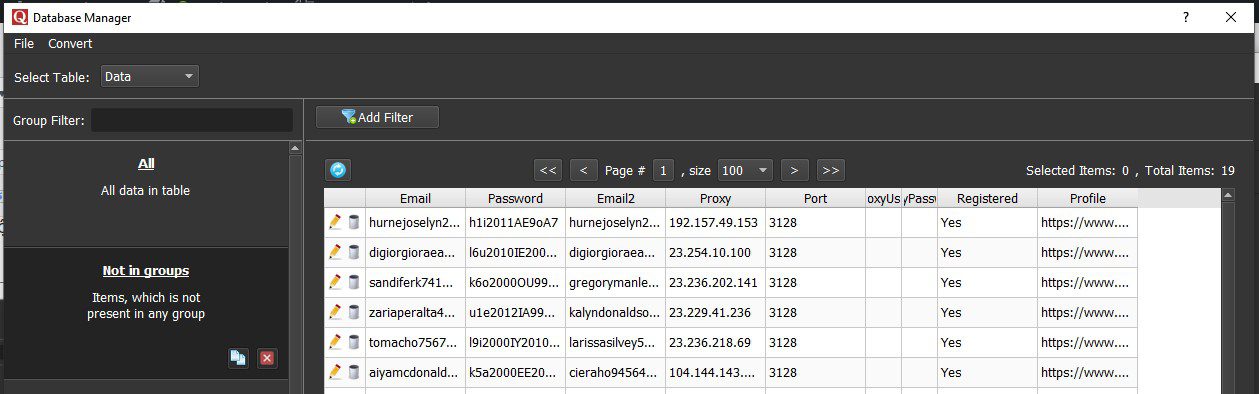
Task: Go to next page with > button
Action: pos(795,170)
